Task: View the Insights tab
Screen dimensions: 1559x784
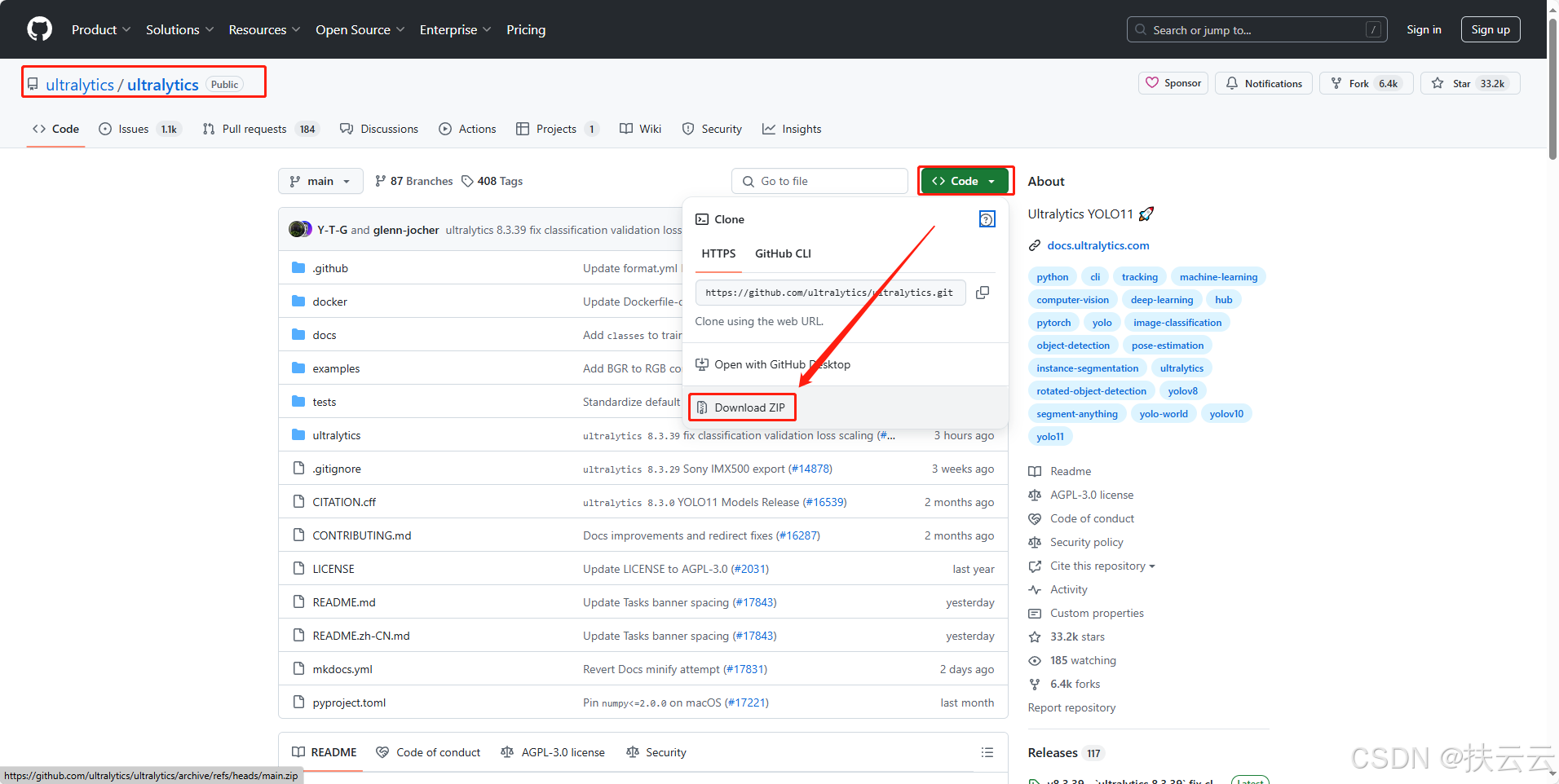Action: tap(792, 129)
